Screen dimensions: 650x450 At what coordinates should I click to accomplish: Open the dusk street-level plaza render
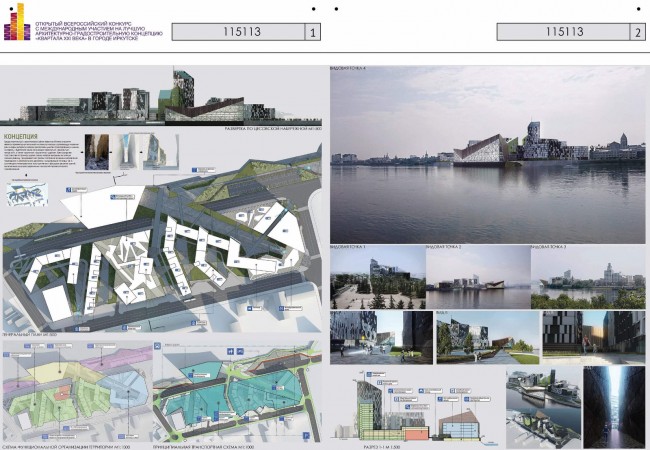click(381, 338)
